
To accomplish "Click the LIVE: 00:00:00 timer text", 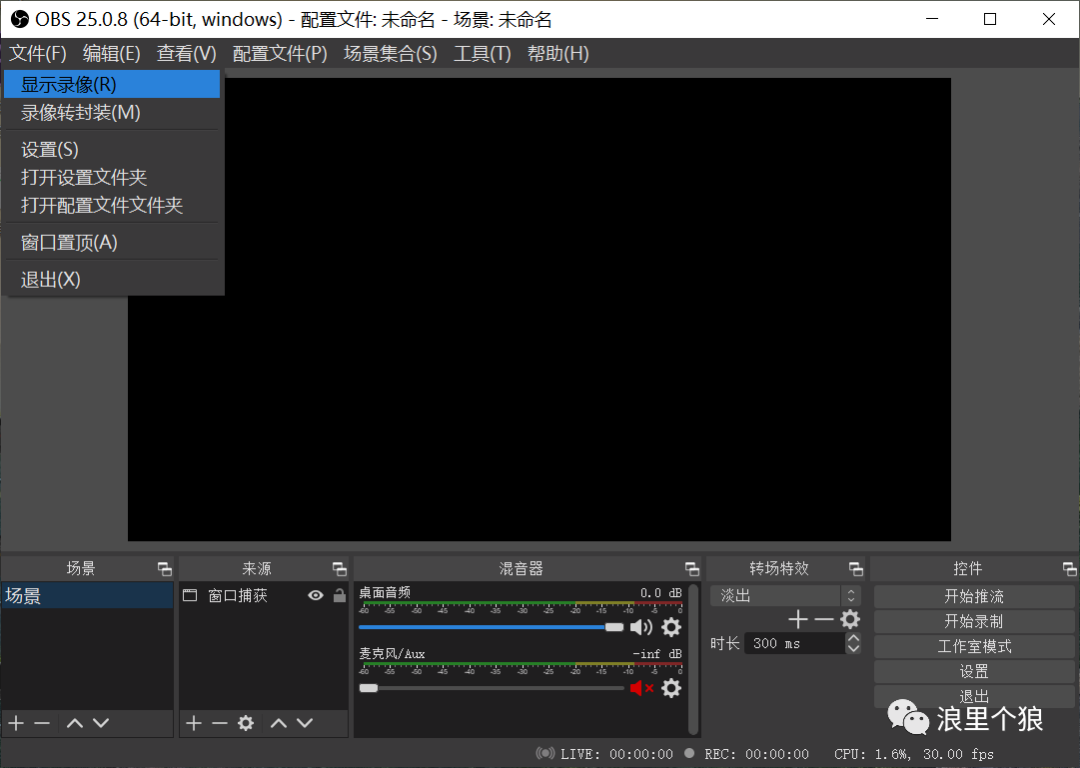I will (x=616, y=754).
